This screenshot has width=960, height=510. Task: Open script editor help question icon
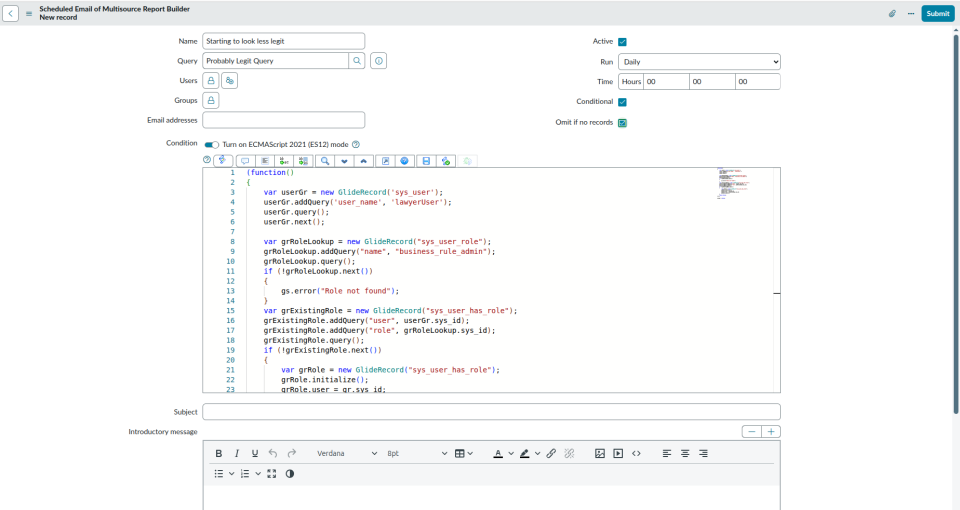click(x=207, y=160)
